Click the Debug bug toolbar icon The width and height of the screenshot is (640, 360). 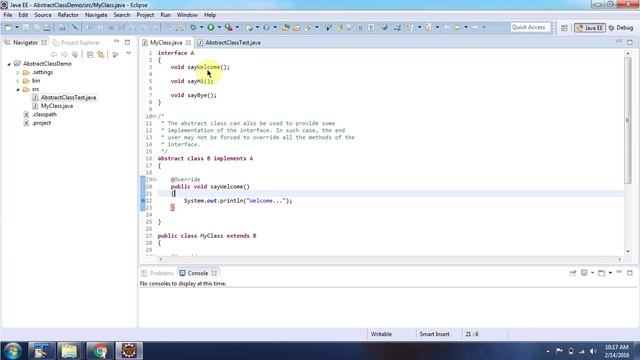(x=193, y=27)
